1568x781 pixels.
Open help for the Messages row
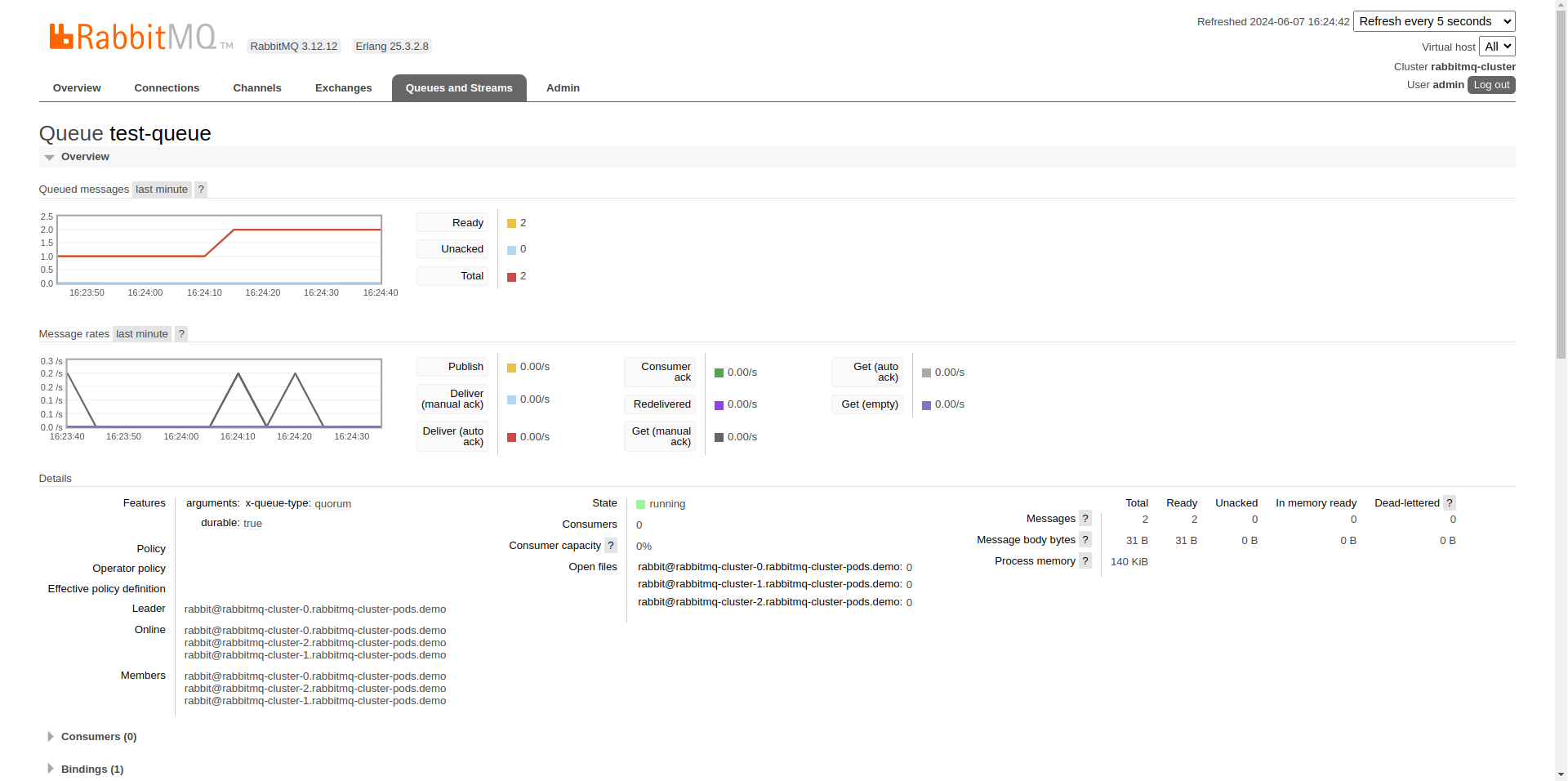tap(1085, 519)
